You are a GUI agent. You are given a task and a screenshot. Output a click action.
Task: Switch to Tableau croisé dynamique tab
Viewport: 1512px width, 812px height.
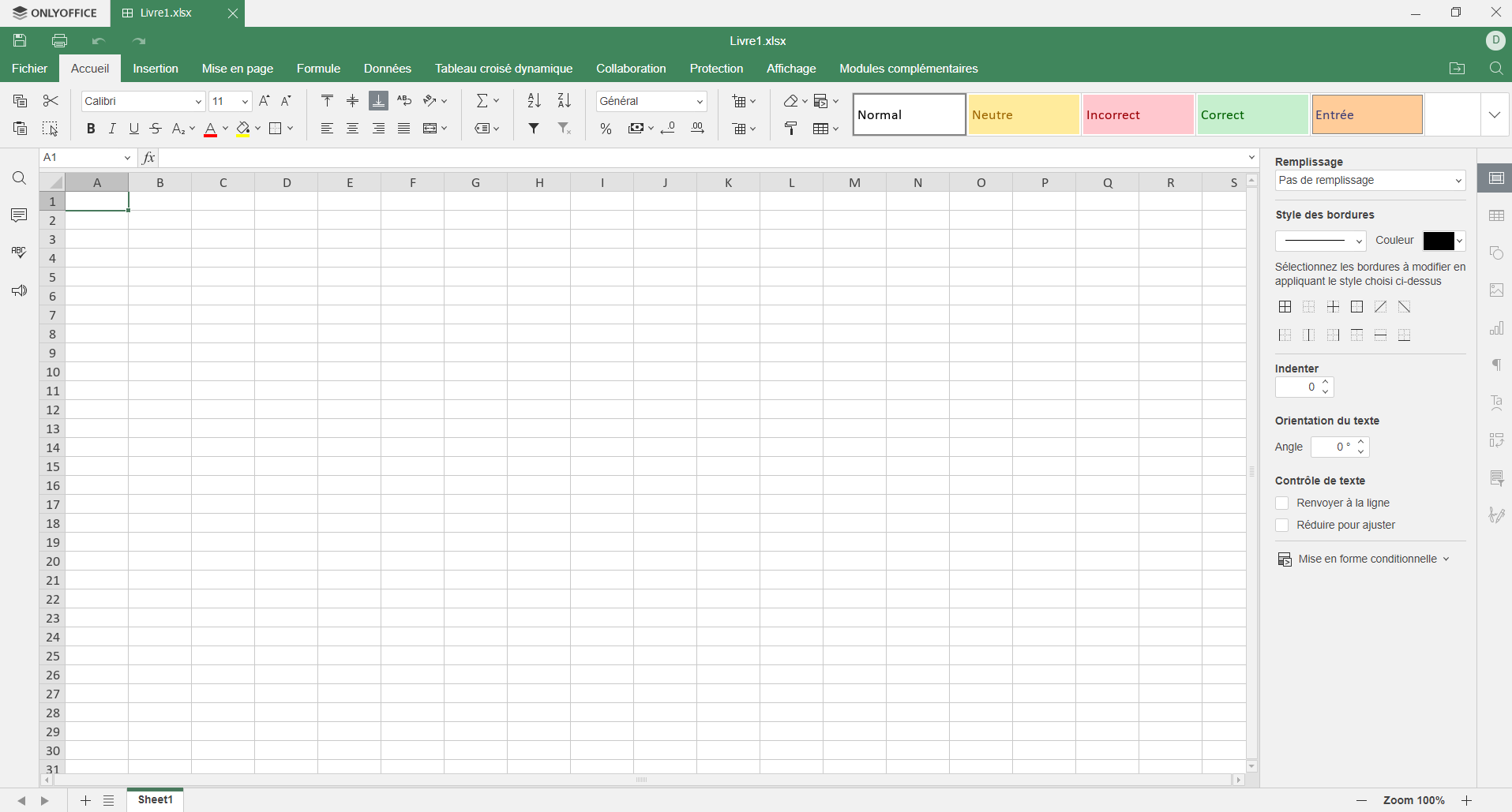504,69
